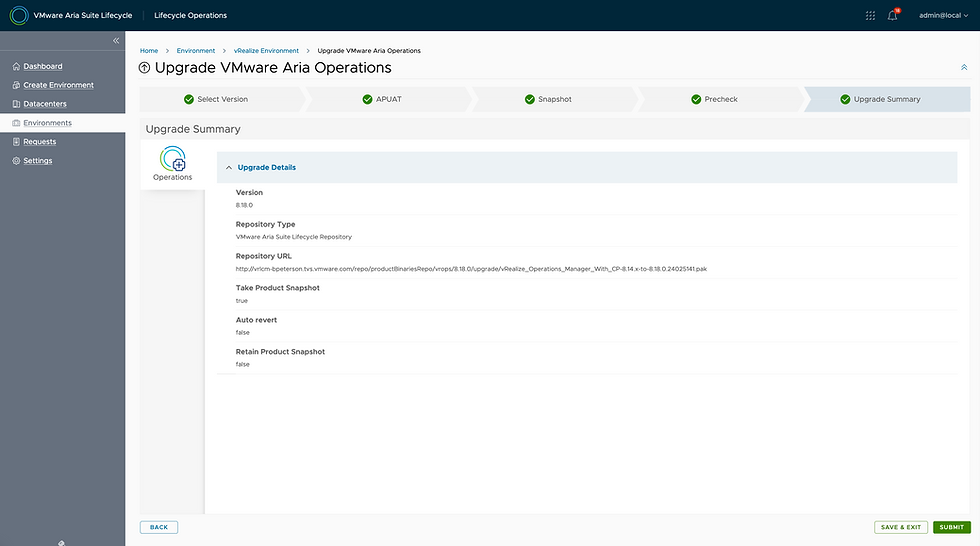Open the admin@local user dropdown
This screenshot has height=546, width=980.
tap(943, 16)
